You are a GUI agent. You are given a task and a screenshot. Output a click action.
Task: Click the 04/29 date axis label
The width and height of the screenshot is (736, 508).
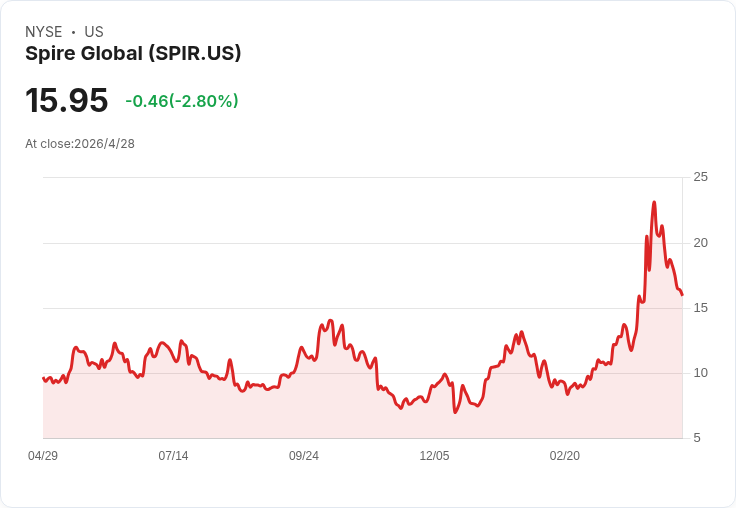click(43, 455)
